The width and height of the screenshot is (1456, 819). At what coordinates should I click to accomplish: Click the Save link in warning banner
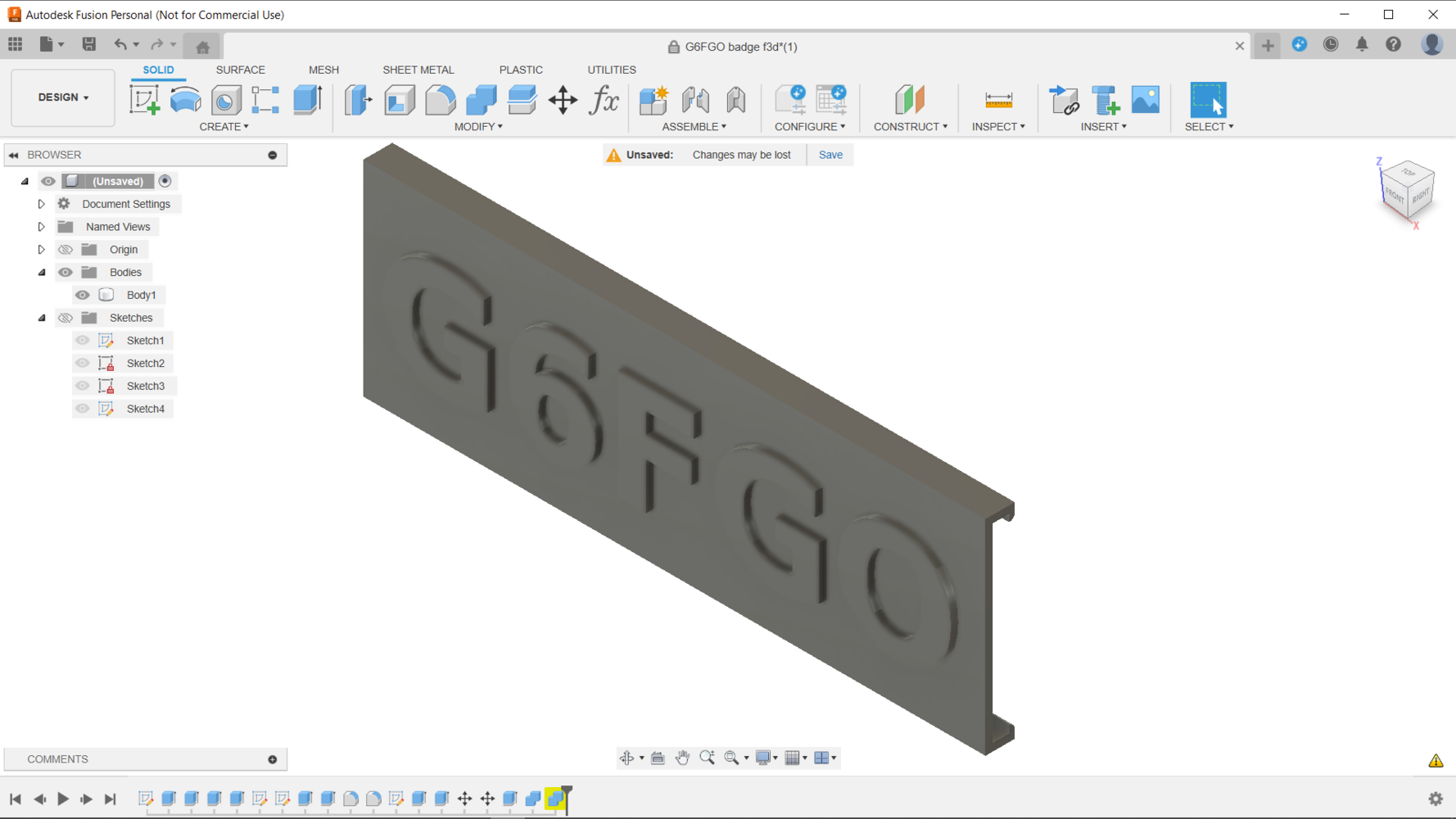pos(830,155)
